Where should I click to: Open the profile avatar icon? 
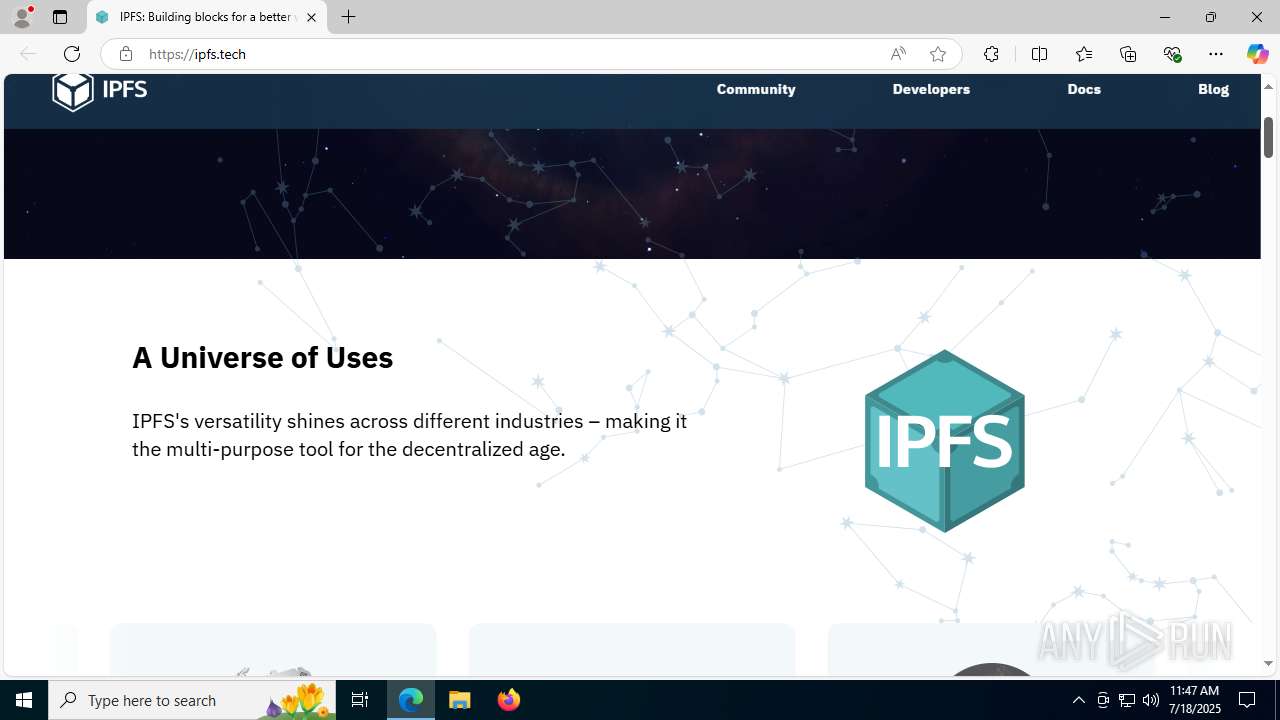pos(22,17)
